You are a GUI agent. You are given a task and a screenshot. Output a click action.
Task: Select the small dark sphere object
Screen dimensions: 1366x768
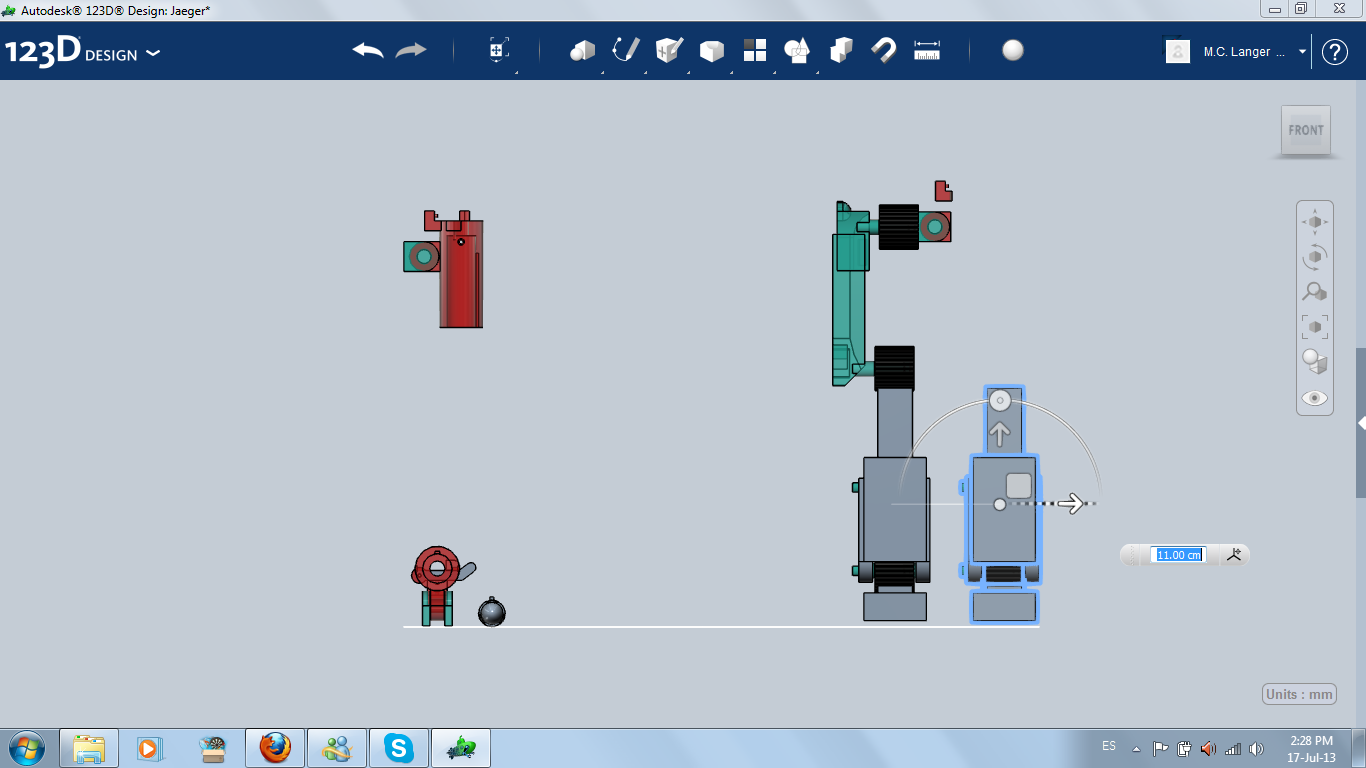pyautogui.click(x=491, y=612)
